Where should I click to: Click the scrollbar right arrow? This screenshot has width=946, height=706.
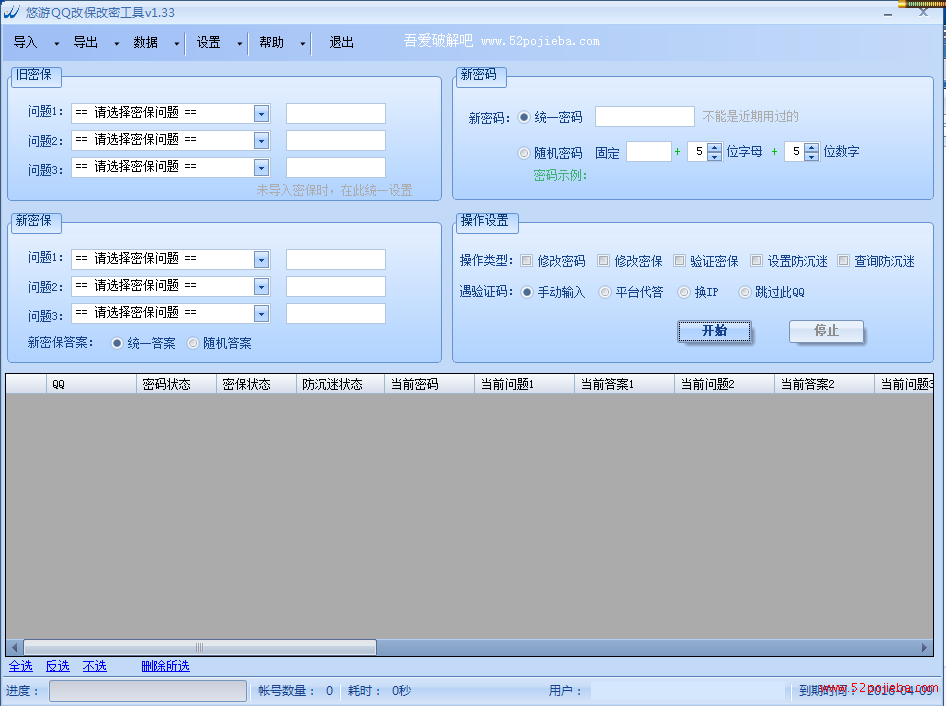click(924, 647)
